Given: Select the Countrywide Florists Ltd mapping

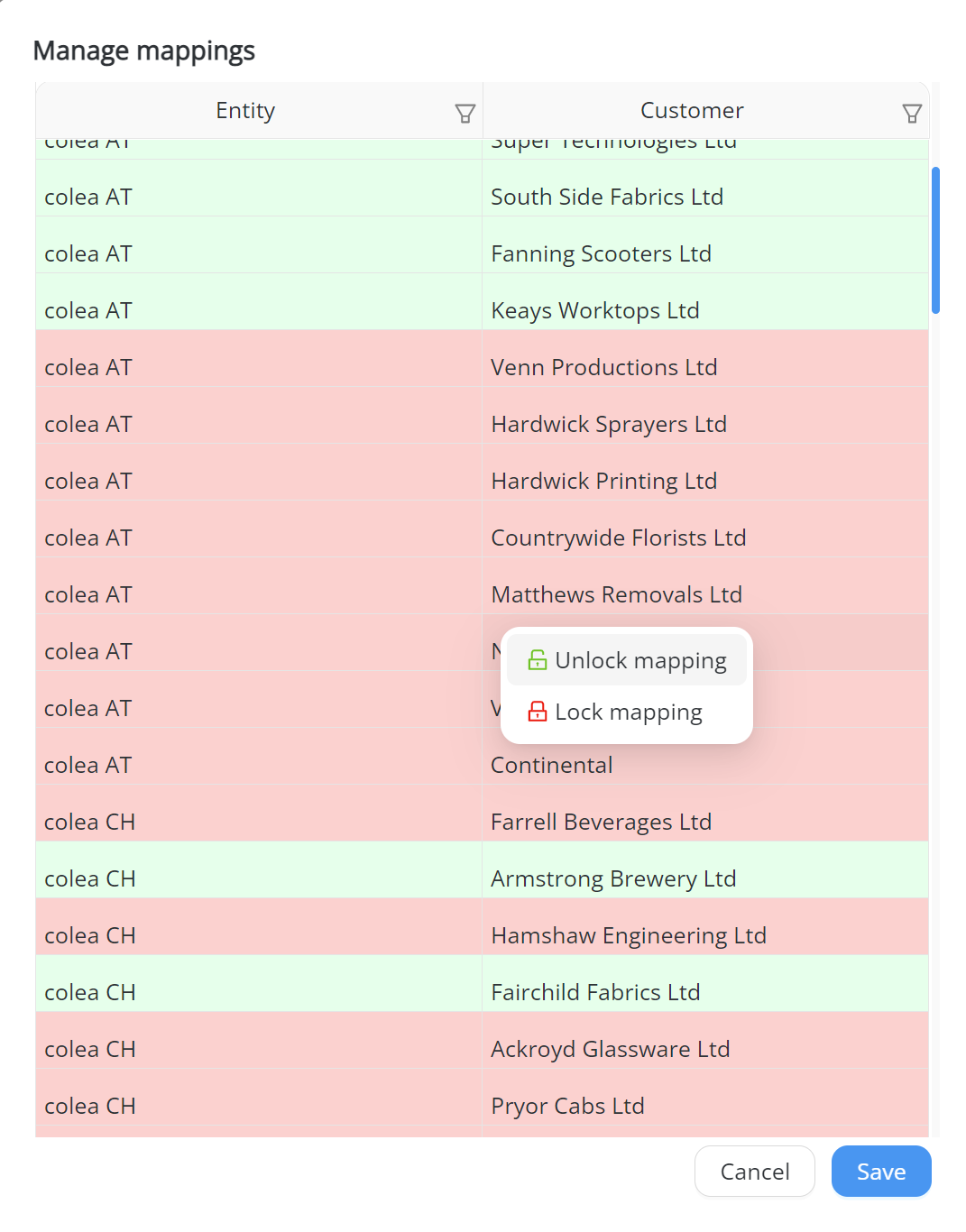Looking at the screenshot, I should pyautogui.click(x=618, y=538).
